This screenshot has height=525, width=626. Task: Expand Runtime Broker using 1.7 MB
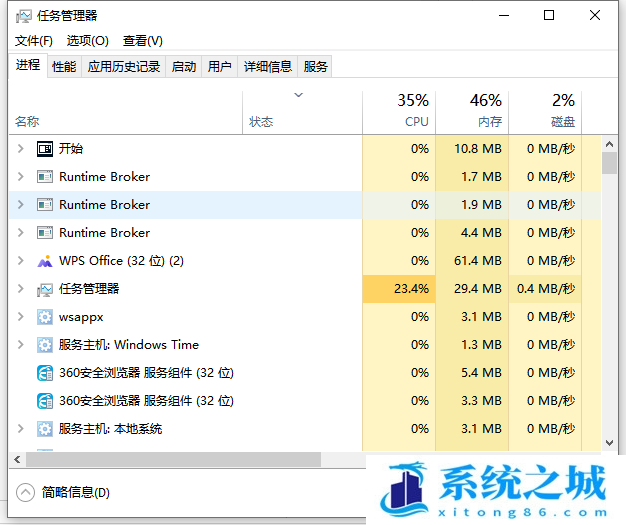(21, 176)
